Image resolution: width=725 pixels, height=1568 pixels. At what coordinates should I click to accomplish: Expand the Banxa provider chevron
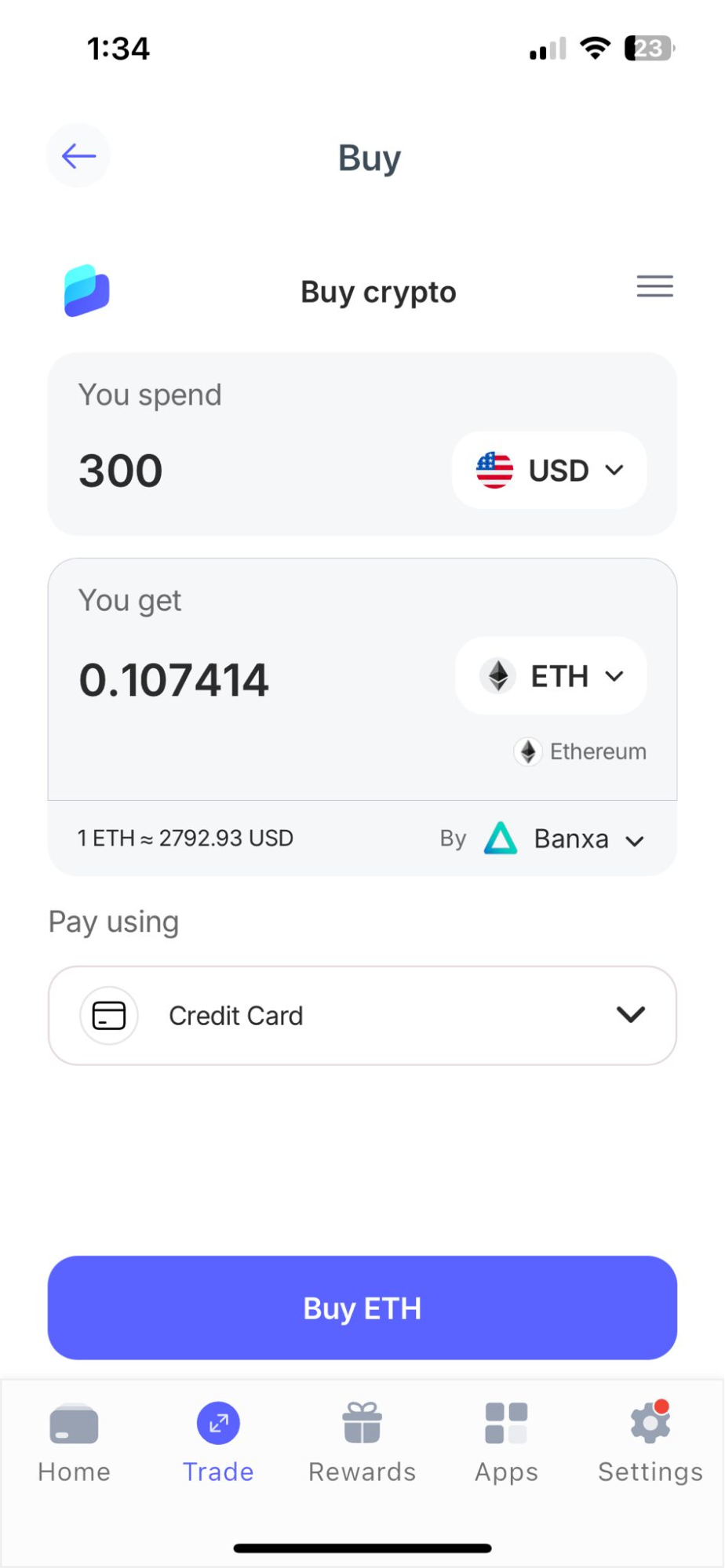[x=634, y=841]
